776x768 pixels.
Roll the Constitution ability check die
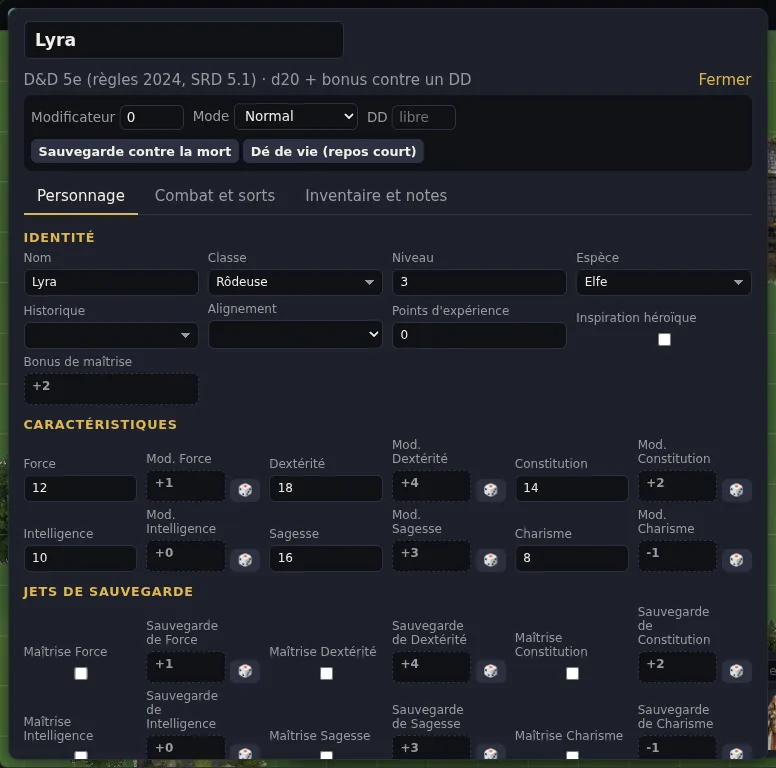tap(736, 490)
